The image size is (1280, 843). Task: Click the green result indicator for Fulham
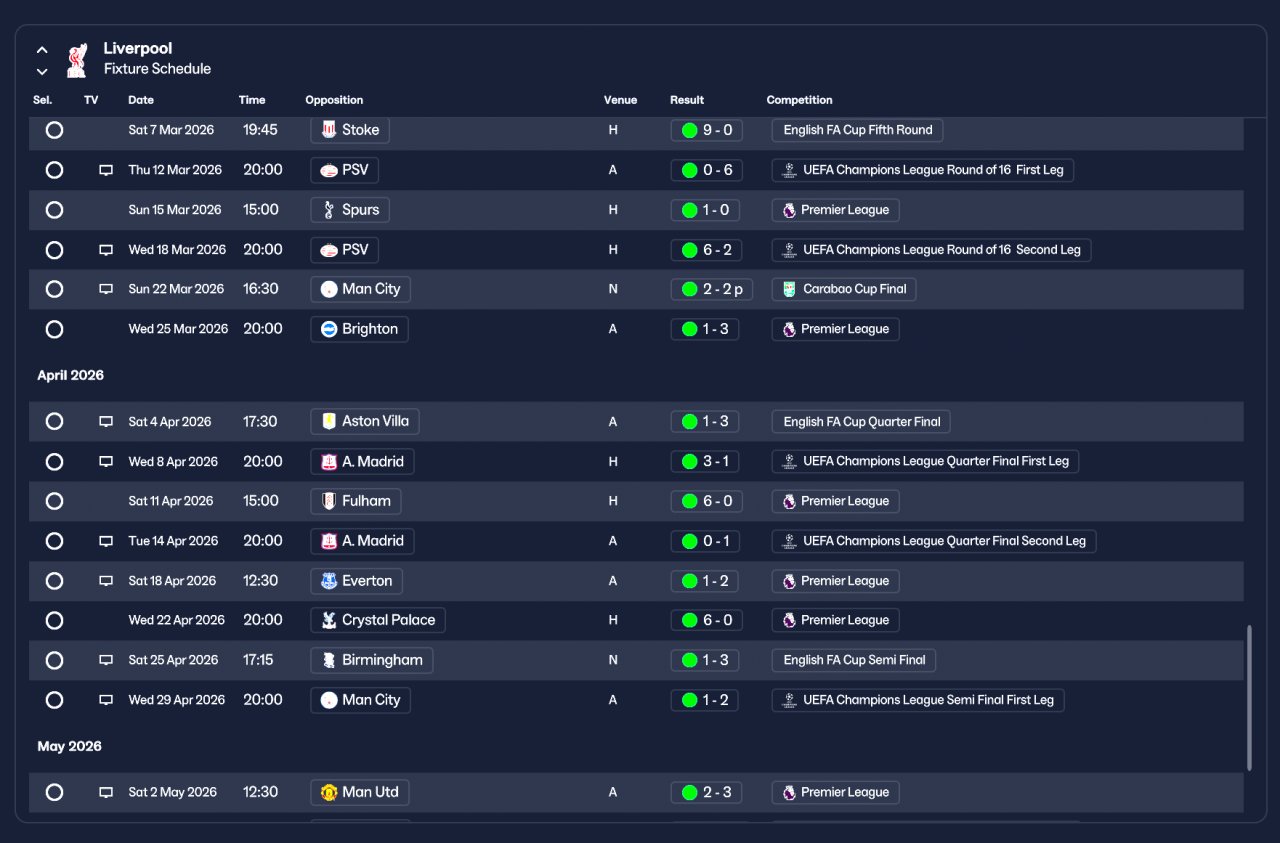(689, 501)
